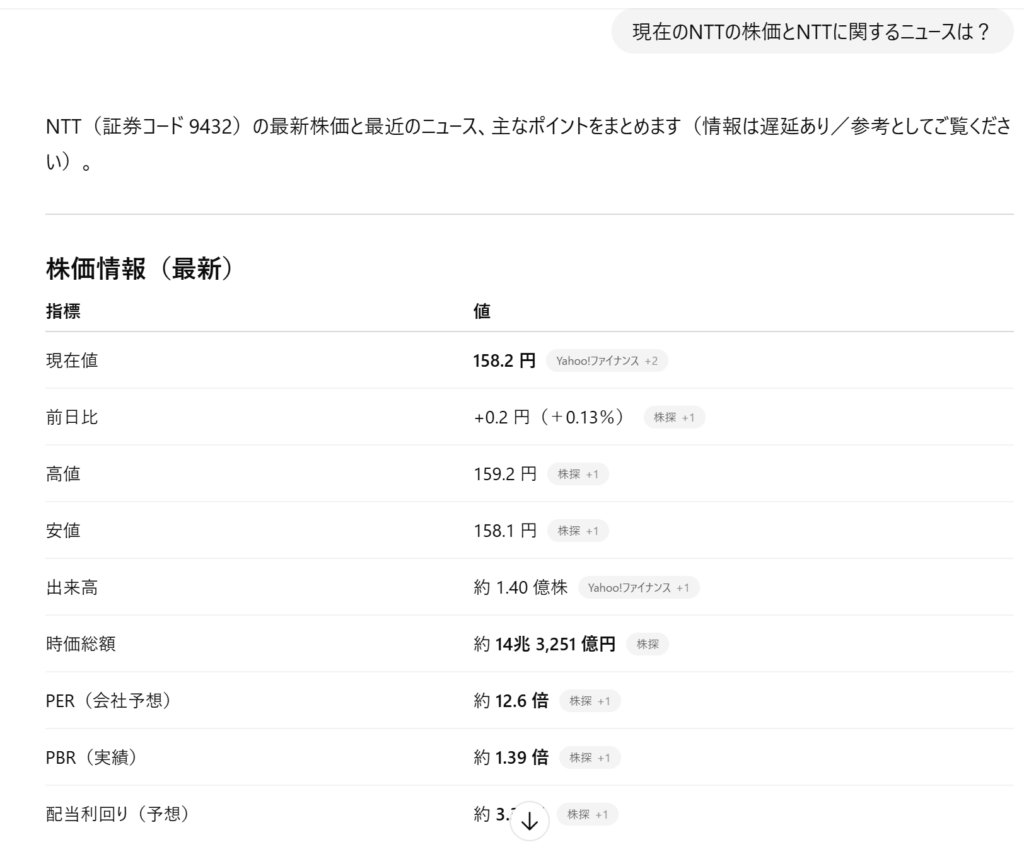Click the 約 12.6 倍 PER value

coord(510,702)
